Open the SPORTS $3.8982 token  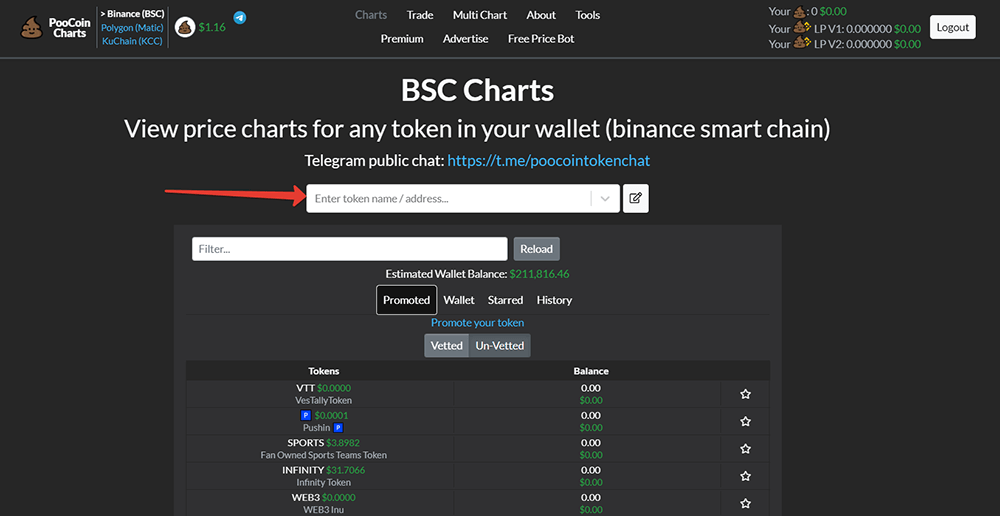323,443
